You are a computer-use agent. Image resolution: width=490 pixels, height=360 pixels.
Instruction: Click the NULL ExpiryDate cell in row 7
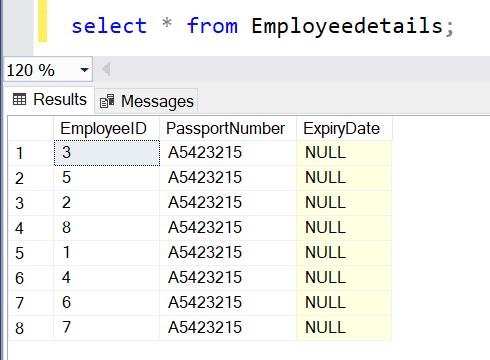coord(344,303)
